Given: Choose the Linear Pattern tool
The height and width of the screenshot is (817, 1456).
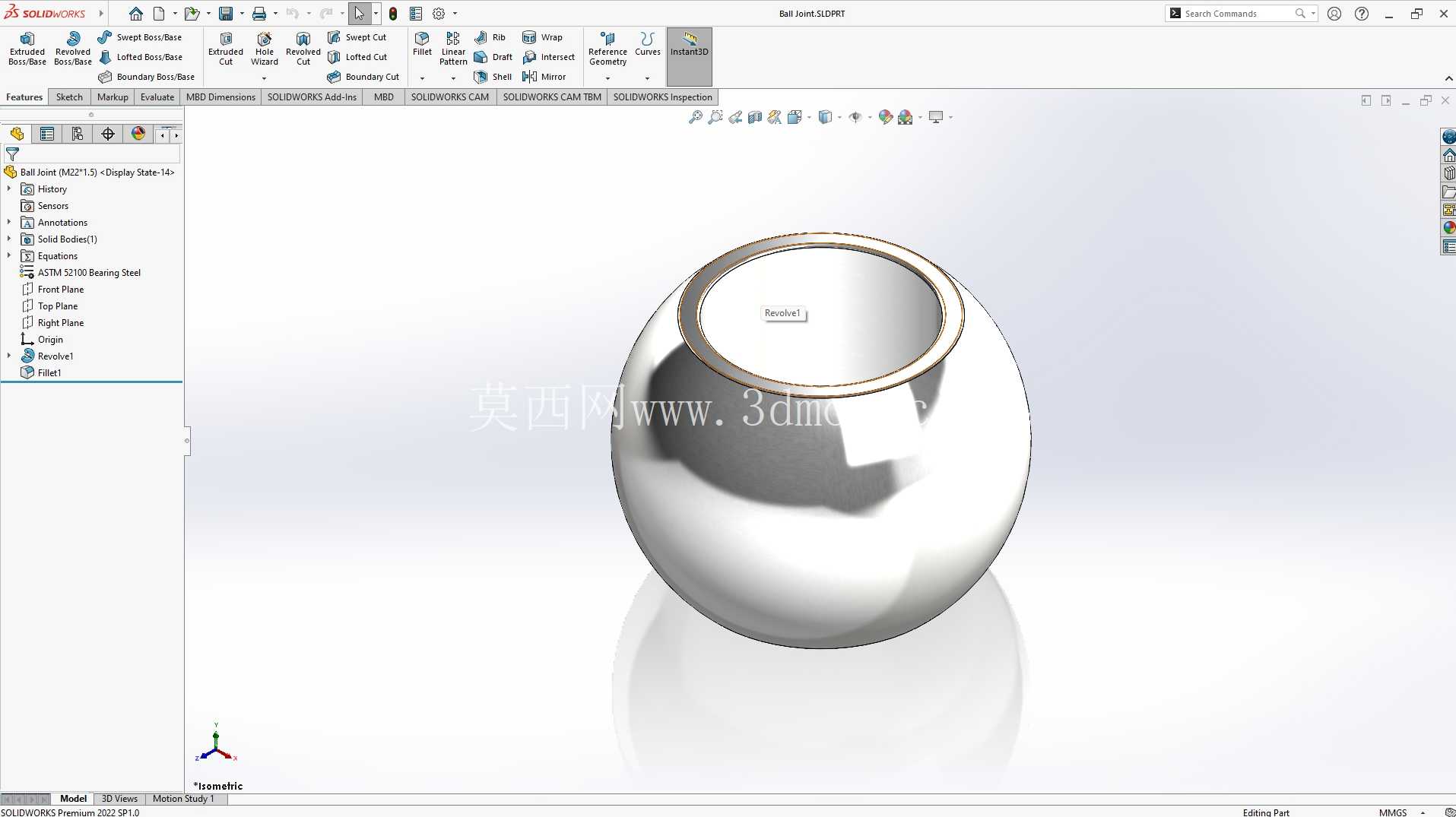Looking at the screenshot, I should pos(453,49).
